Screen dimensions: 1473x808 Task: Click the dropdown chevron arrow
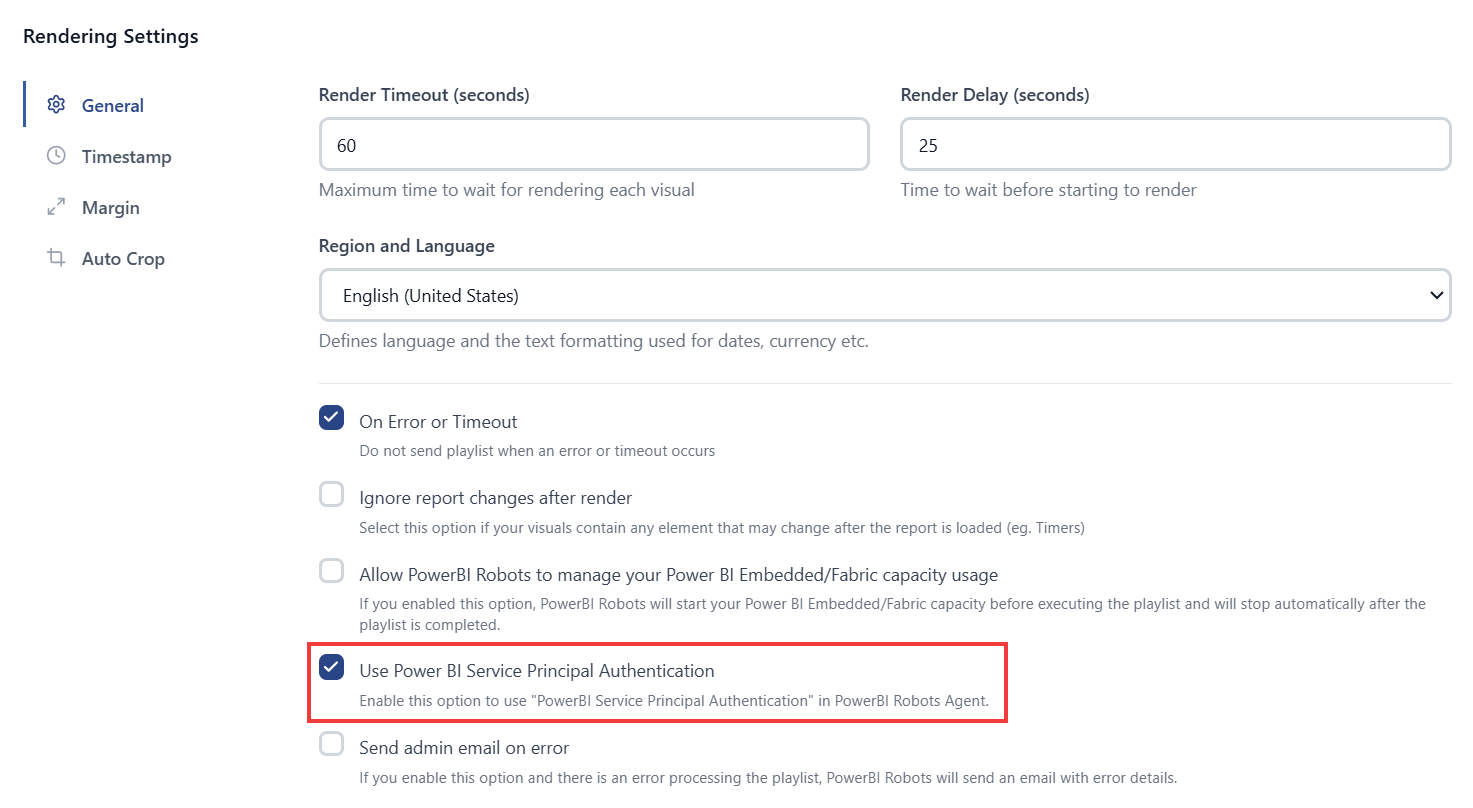tap(1437, 295)
